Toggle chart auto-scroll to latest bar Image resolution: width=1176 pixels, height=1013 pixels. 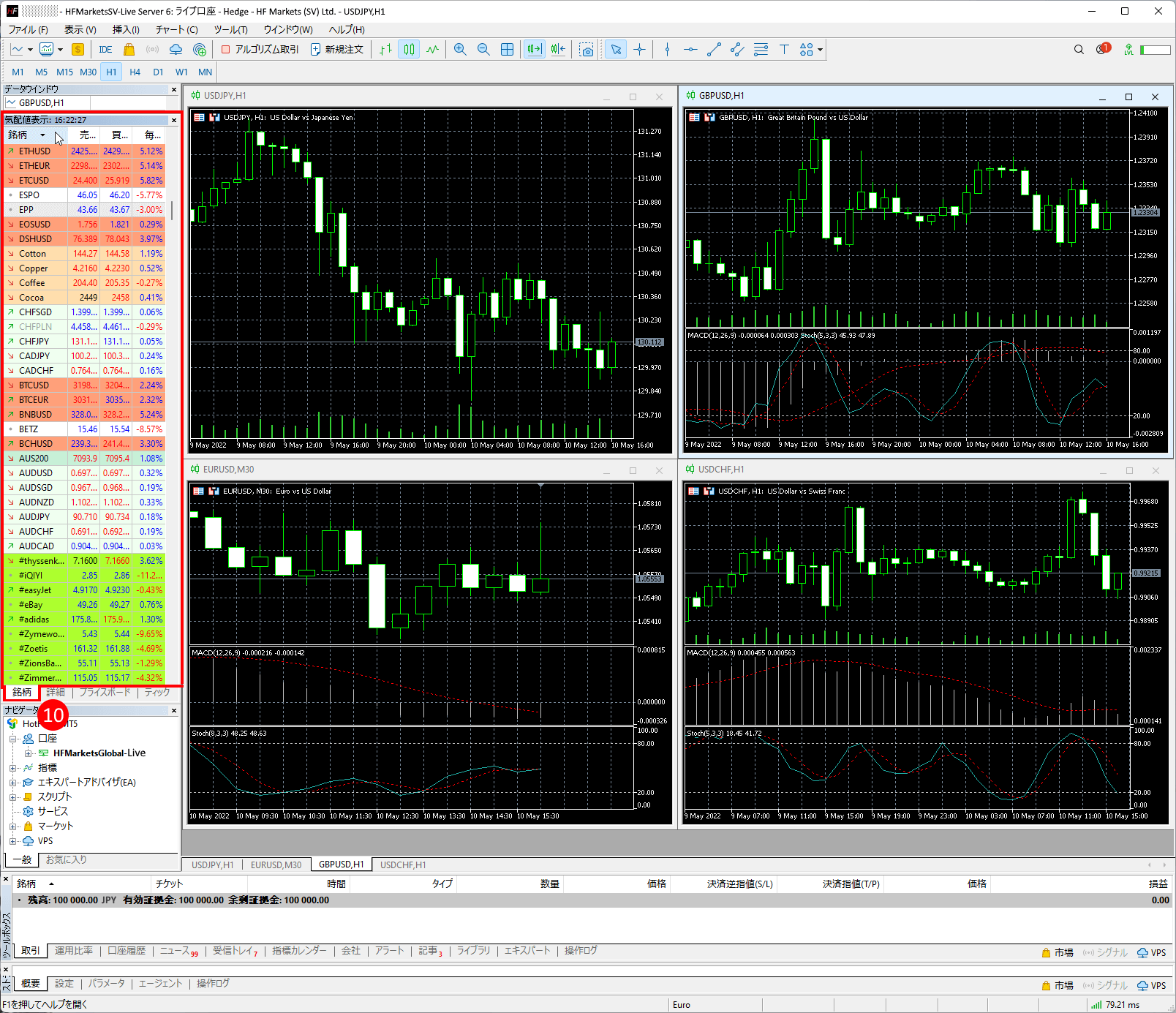(x=534, y=50)
